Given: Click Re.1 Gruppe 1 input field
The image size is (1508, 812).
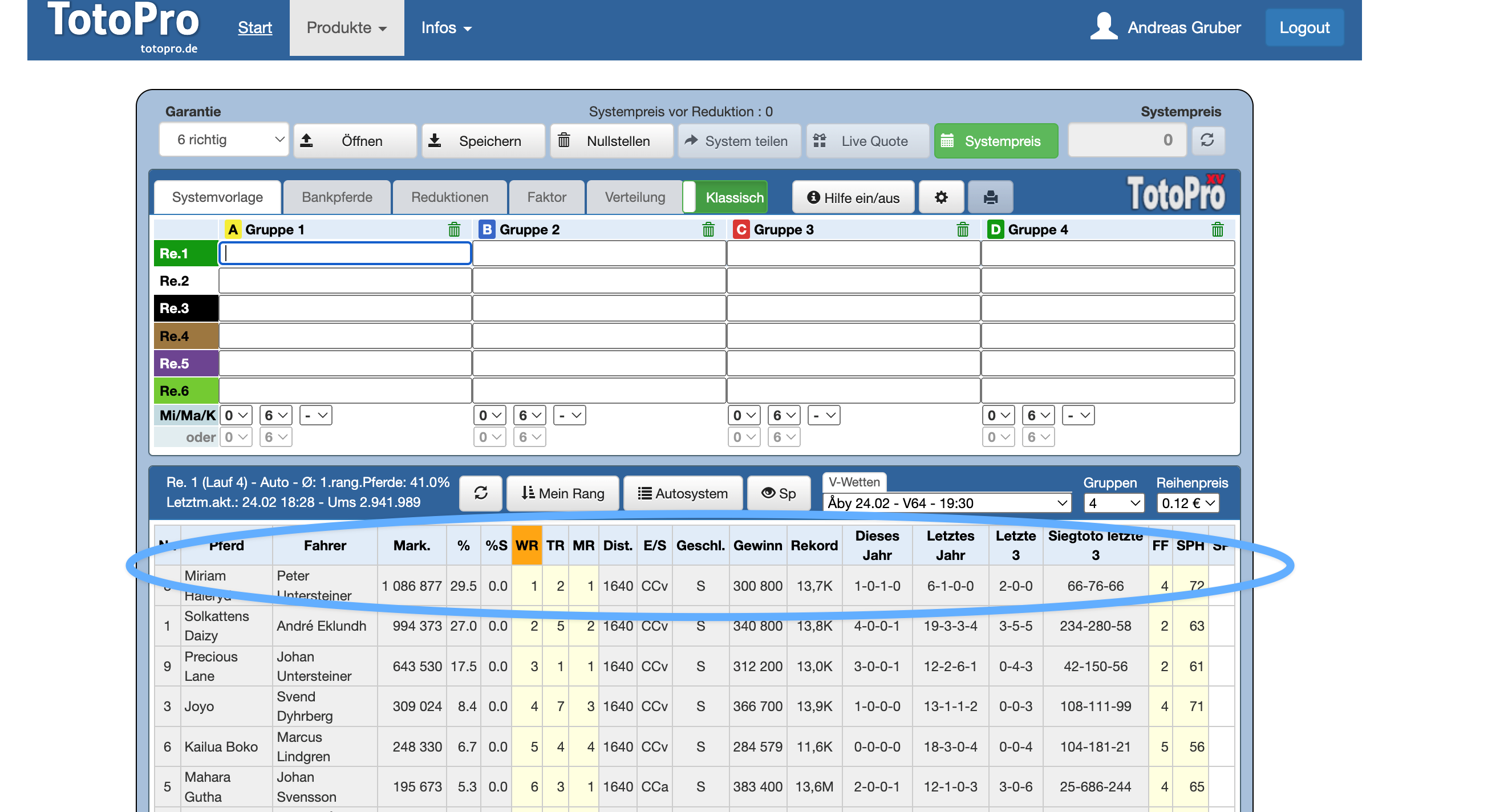Looking at the screenshot, I should tap(346, 254).
